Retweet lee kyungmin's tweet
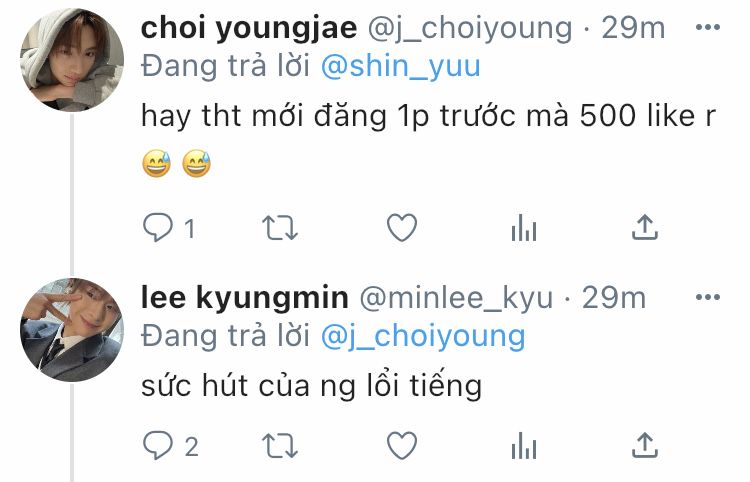This screenshot has height=482, width=750. tap(280, 446)
